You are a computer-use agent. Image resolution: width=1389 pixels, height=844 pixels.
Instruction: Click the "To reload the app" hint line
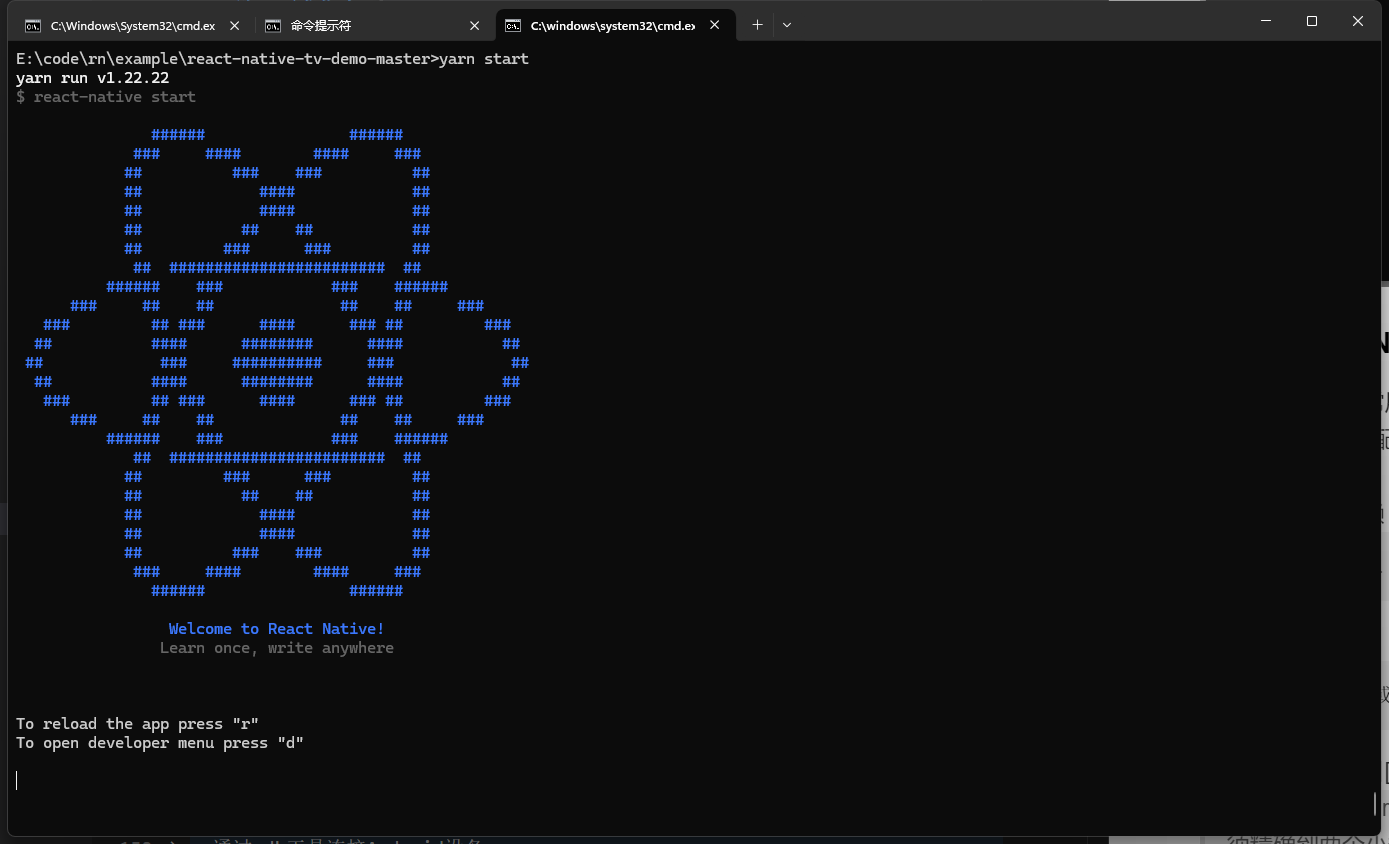pyautogui.click(x=137, y=724)
